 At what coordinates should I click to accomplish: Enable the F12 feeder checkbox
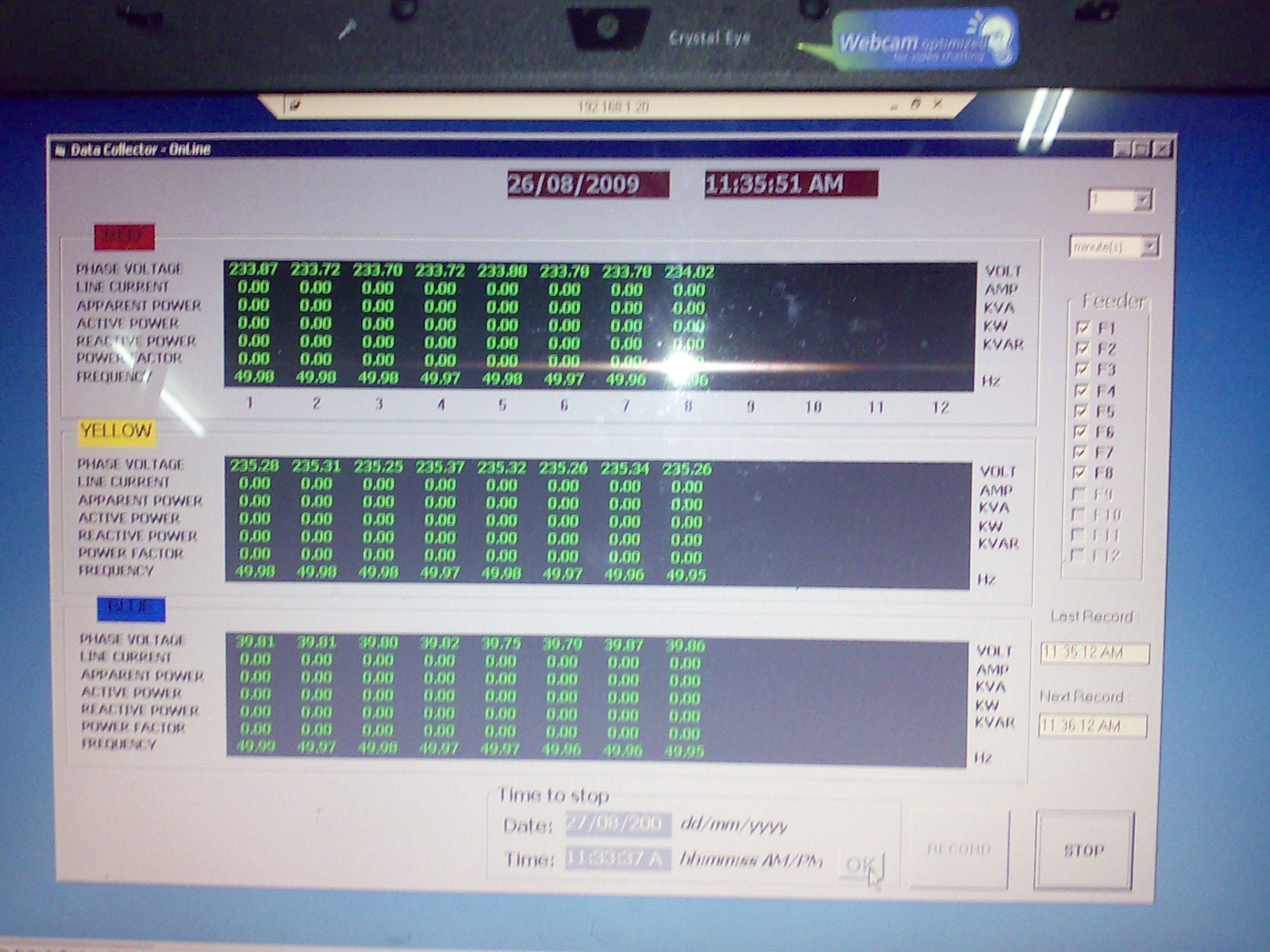point(1077,555)
